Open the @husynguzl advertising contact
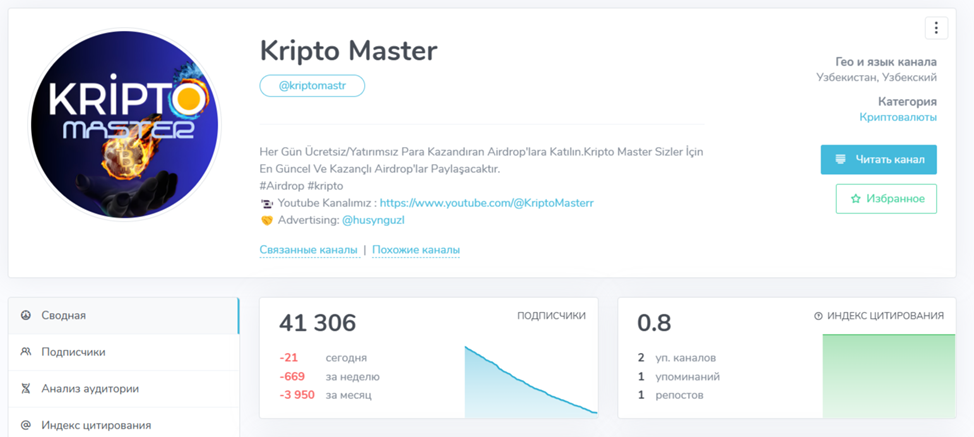 tap(373, 220)
